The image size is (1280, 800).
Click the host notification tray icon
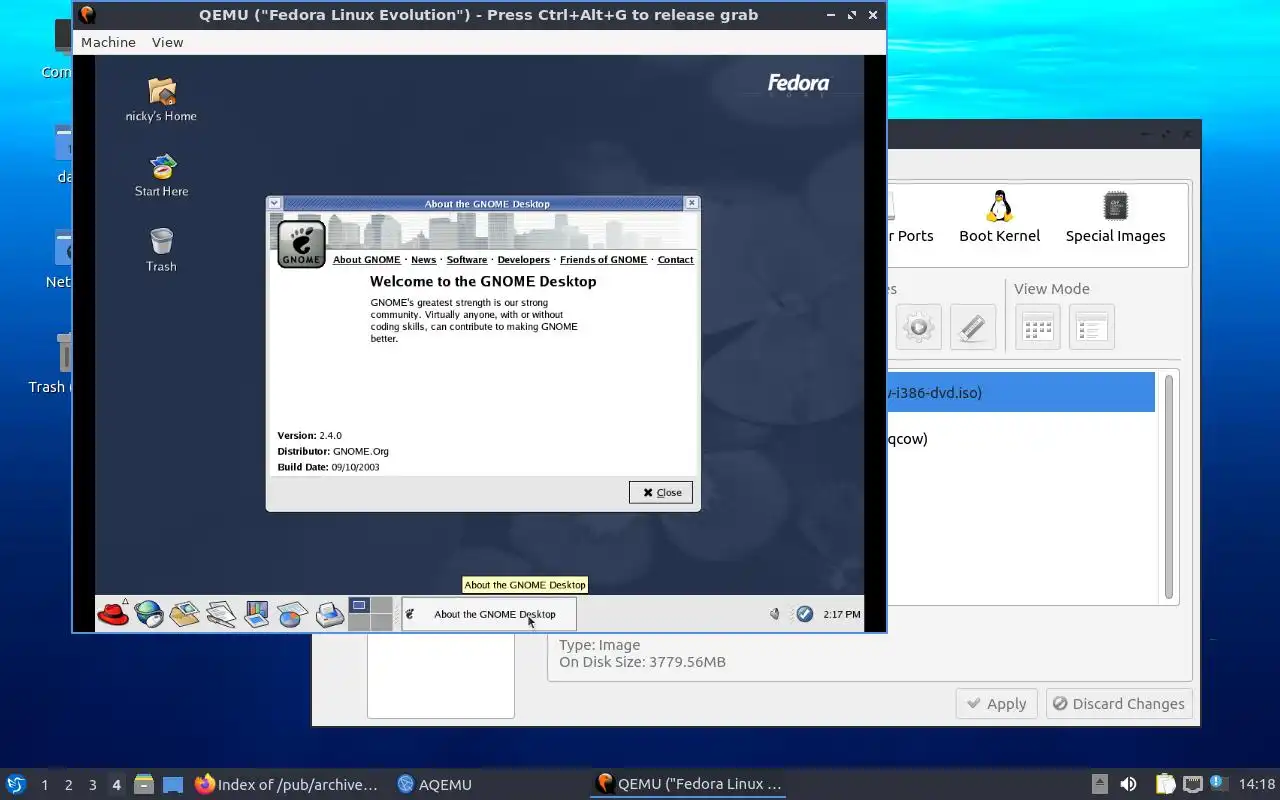1218,784
